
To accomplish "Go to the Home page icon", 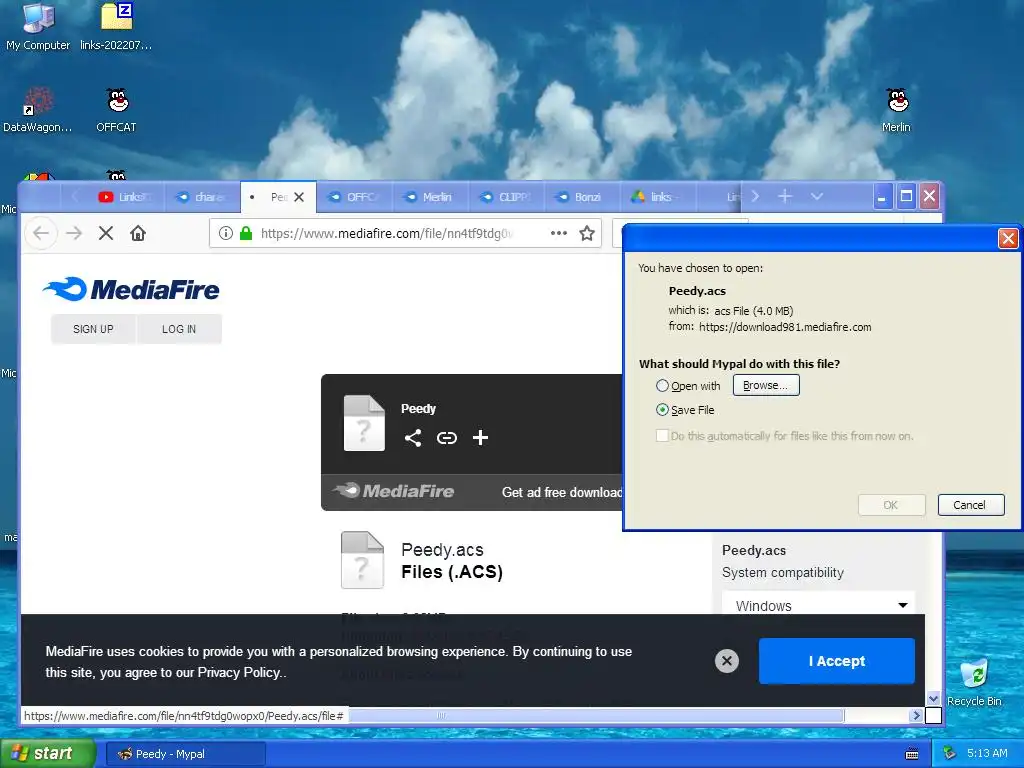I will (138, 233).
